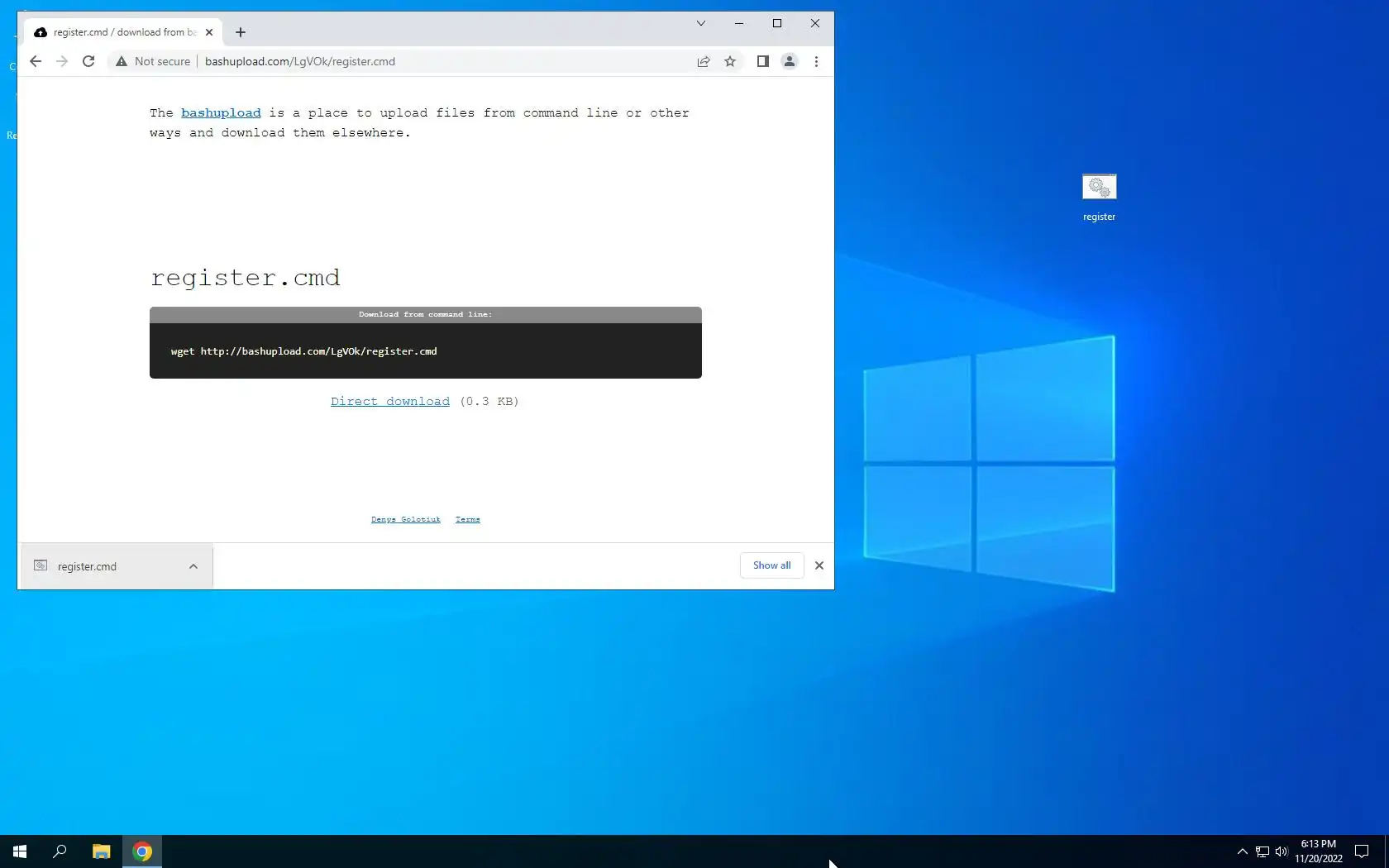Click the Chrome taskbar icon
This screenshot has height=868, width=1389.
point(142,851)
